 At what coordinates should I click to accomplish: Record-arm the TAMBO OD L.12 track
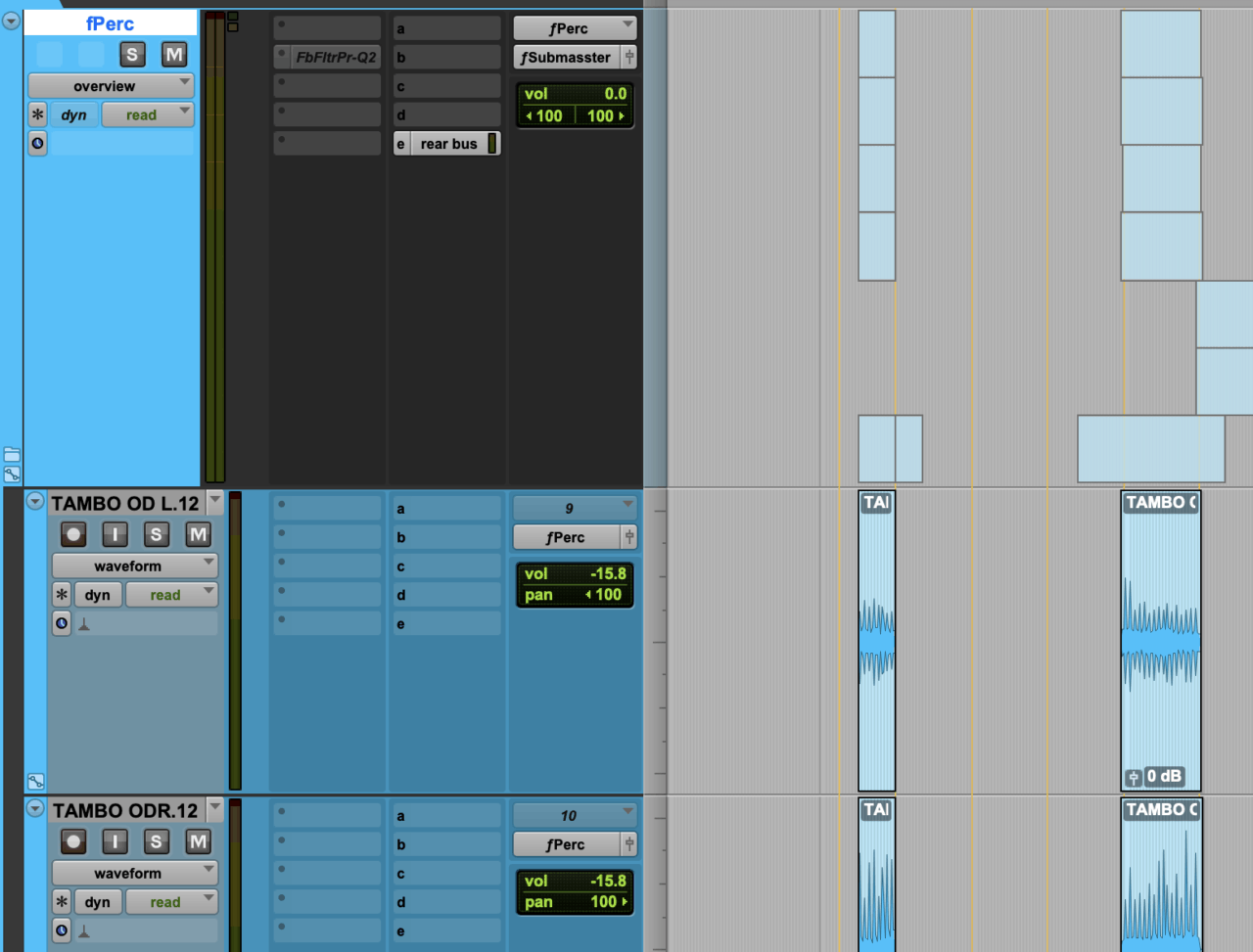tap(73, 534)
